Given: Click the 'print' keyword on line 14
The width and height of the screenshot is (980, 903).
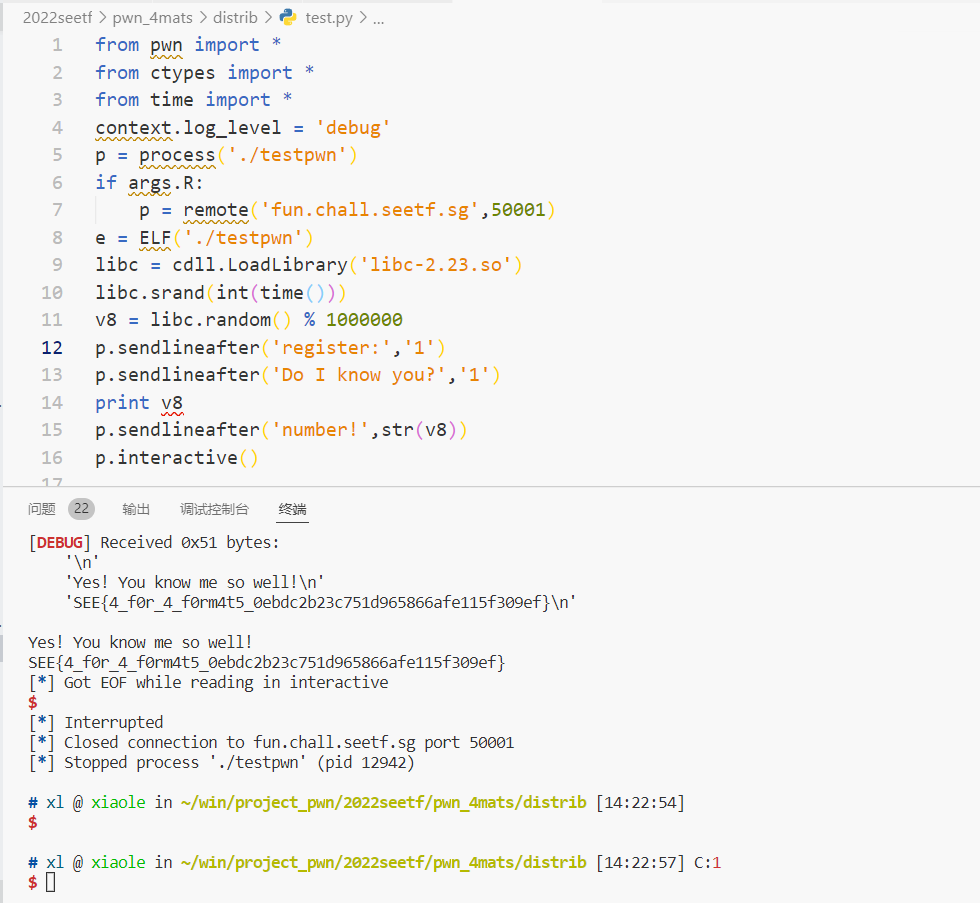Looking at the screenshot, I should pyautogui.click(x=122, y=402).
